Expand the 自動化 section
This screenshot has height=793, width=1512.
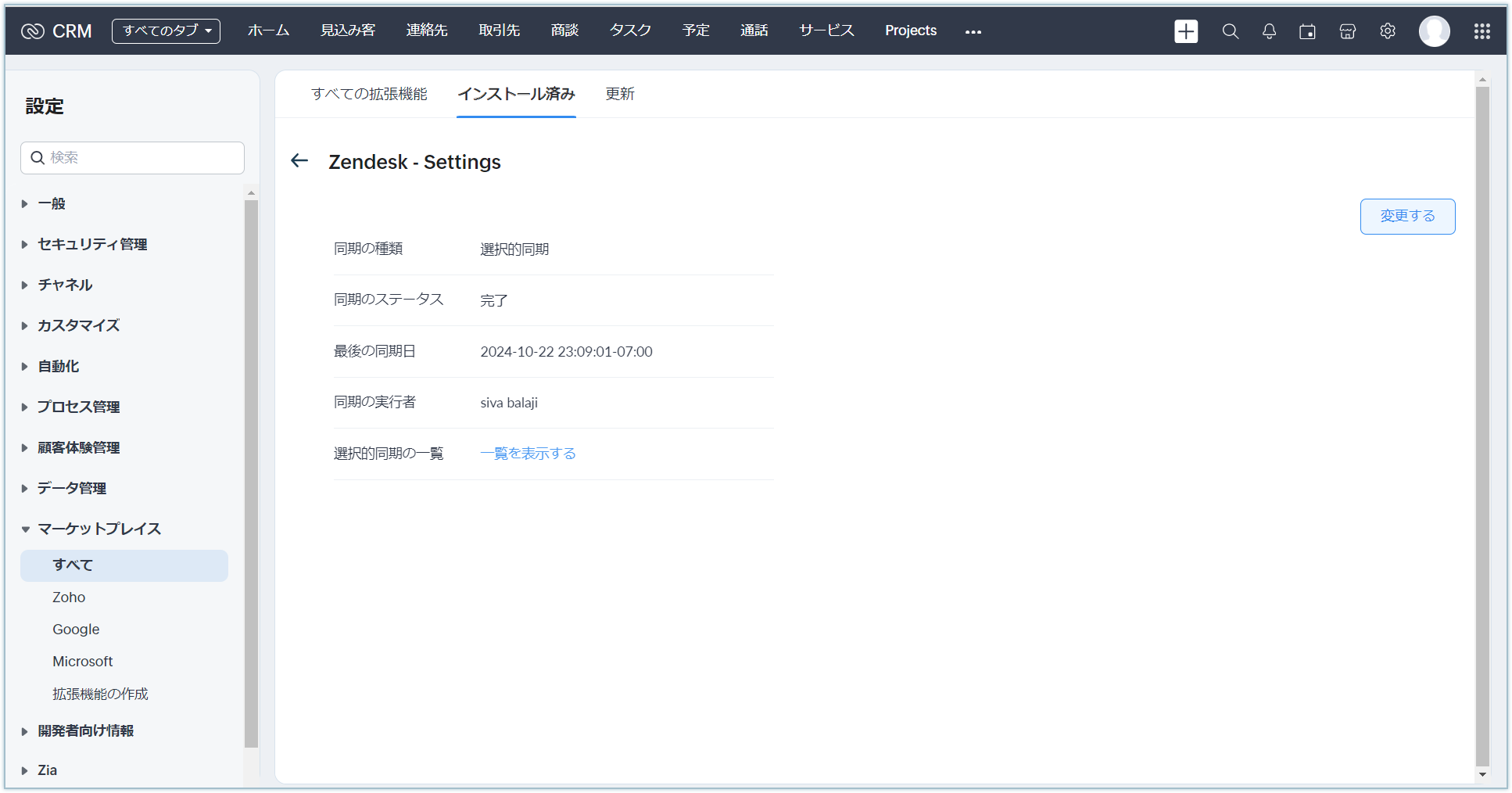point(50,367)
